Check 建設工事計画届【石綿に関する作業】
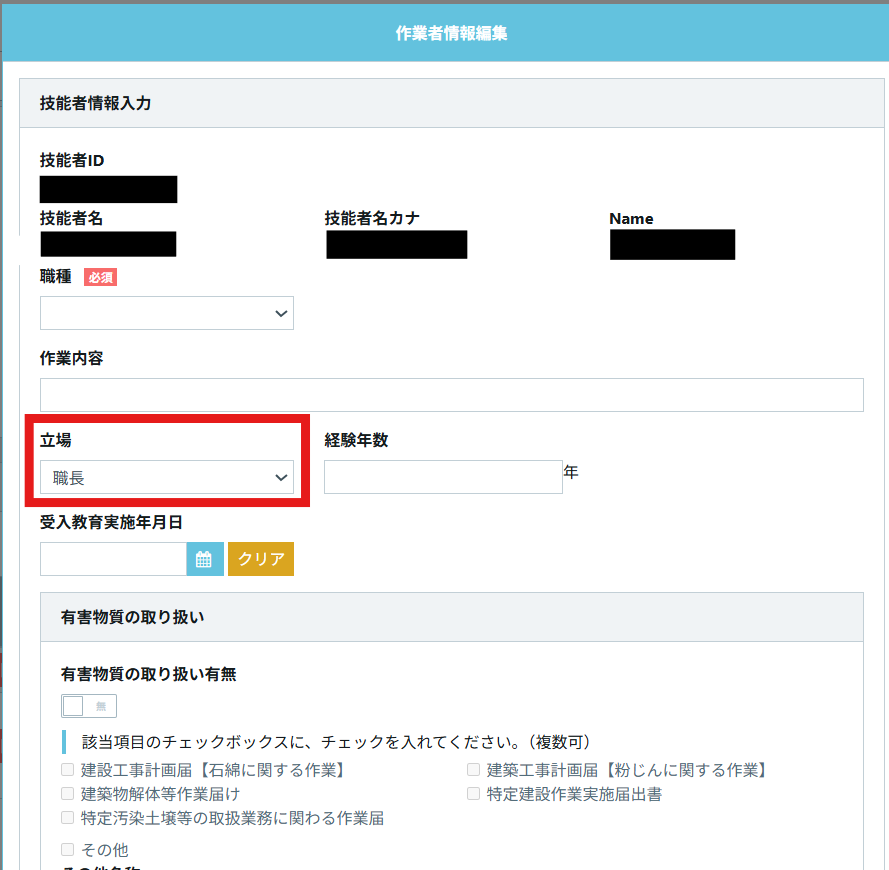 (x=67, y=770)
